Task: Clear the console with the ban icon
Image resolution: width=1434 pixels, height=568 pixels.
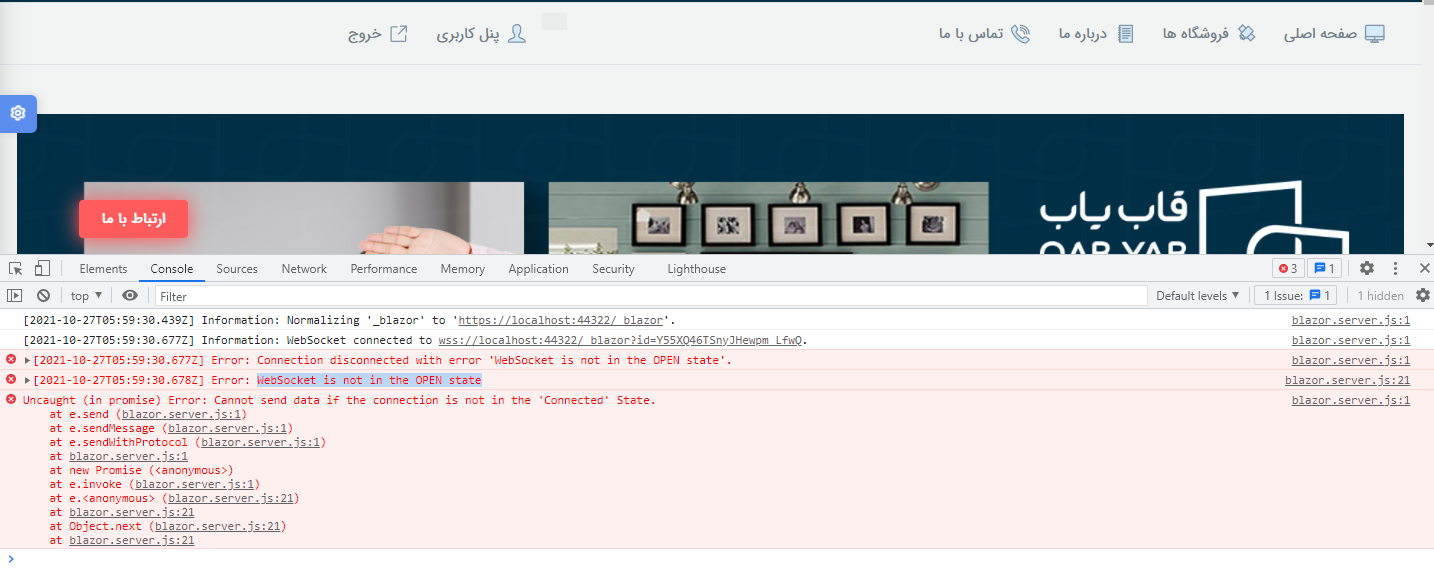Action: [x=43, y=296]
